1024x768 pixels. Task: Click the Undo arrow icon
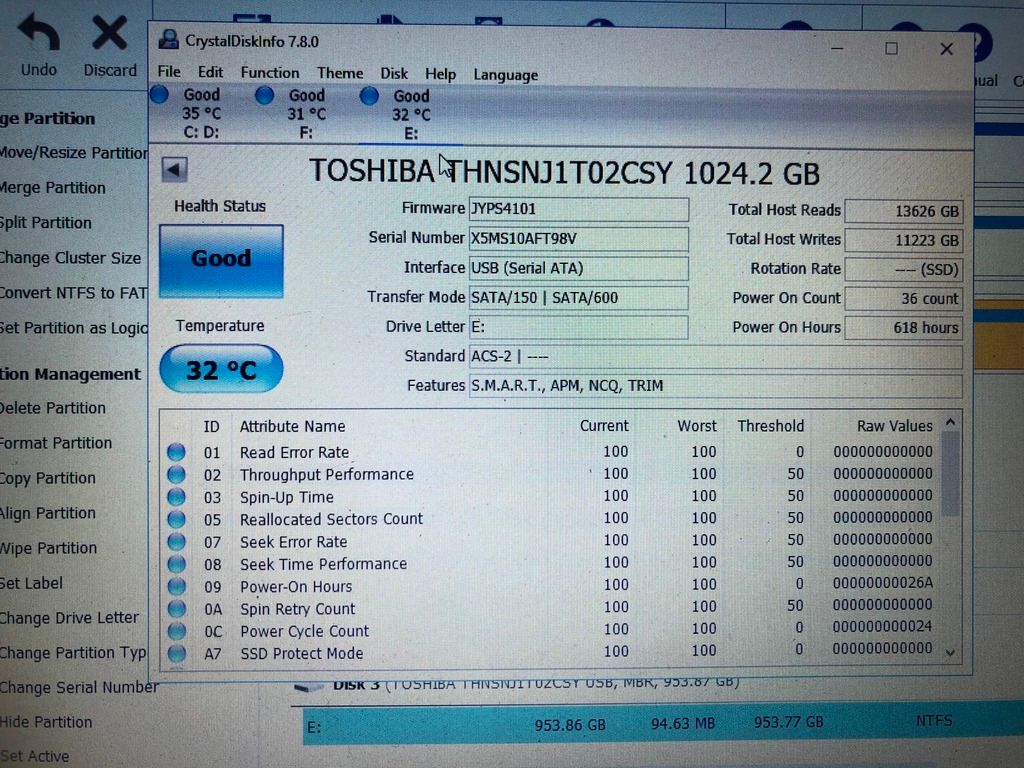point(39,33)
